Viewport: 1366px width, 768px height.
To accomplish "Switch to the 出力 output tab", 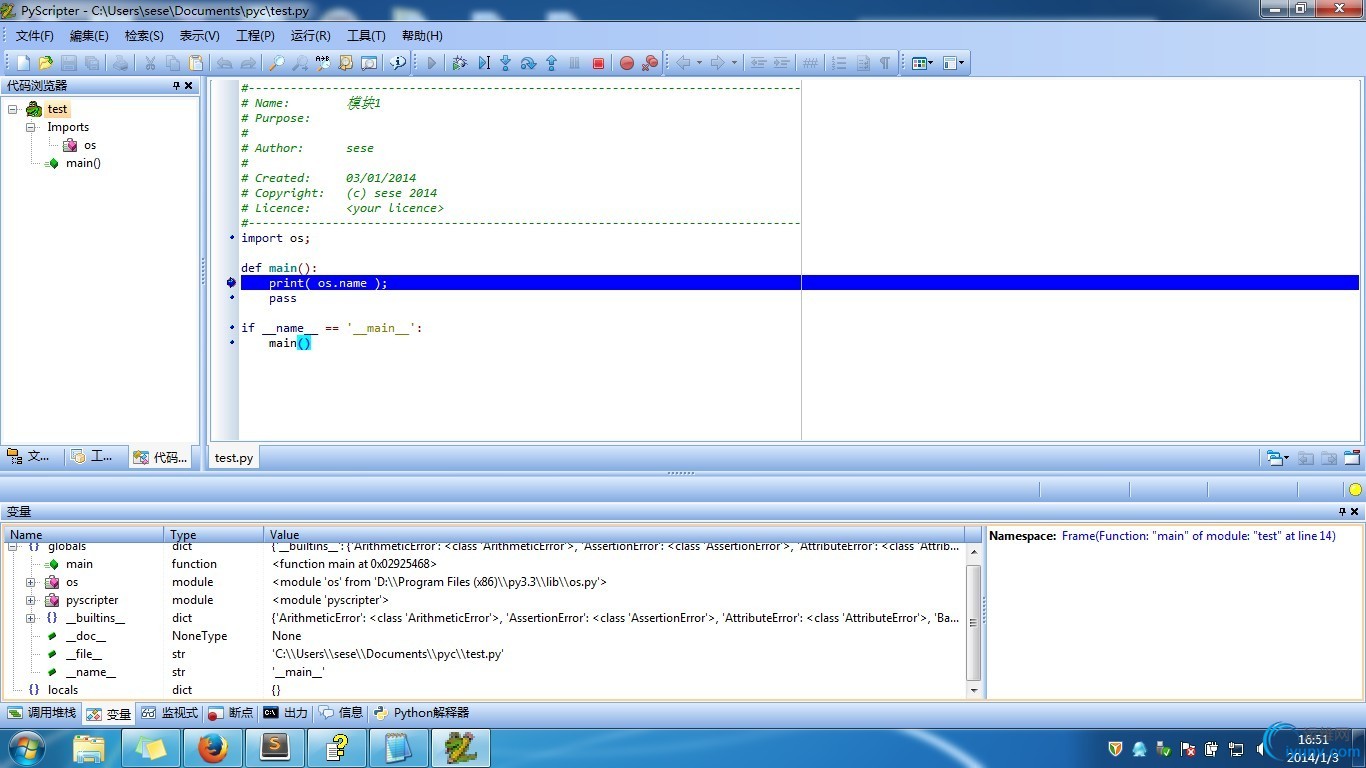I will coord(286,713).
